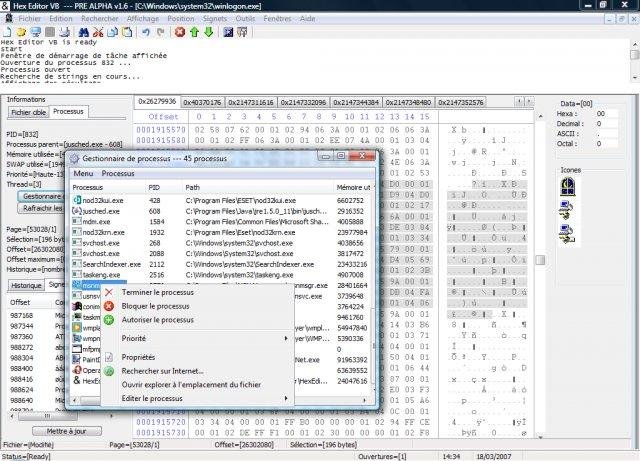Click the last toolbar icon with arrows

pos(242,32)
